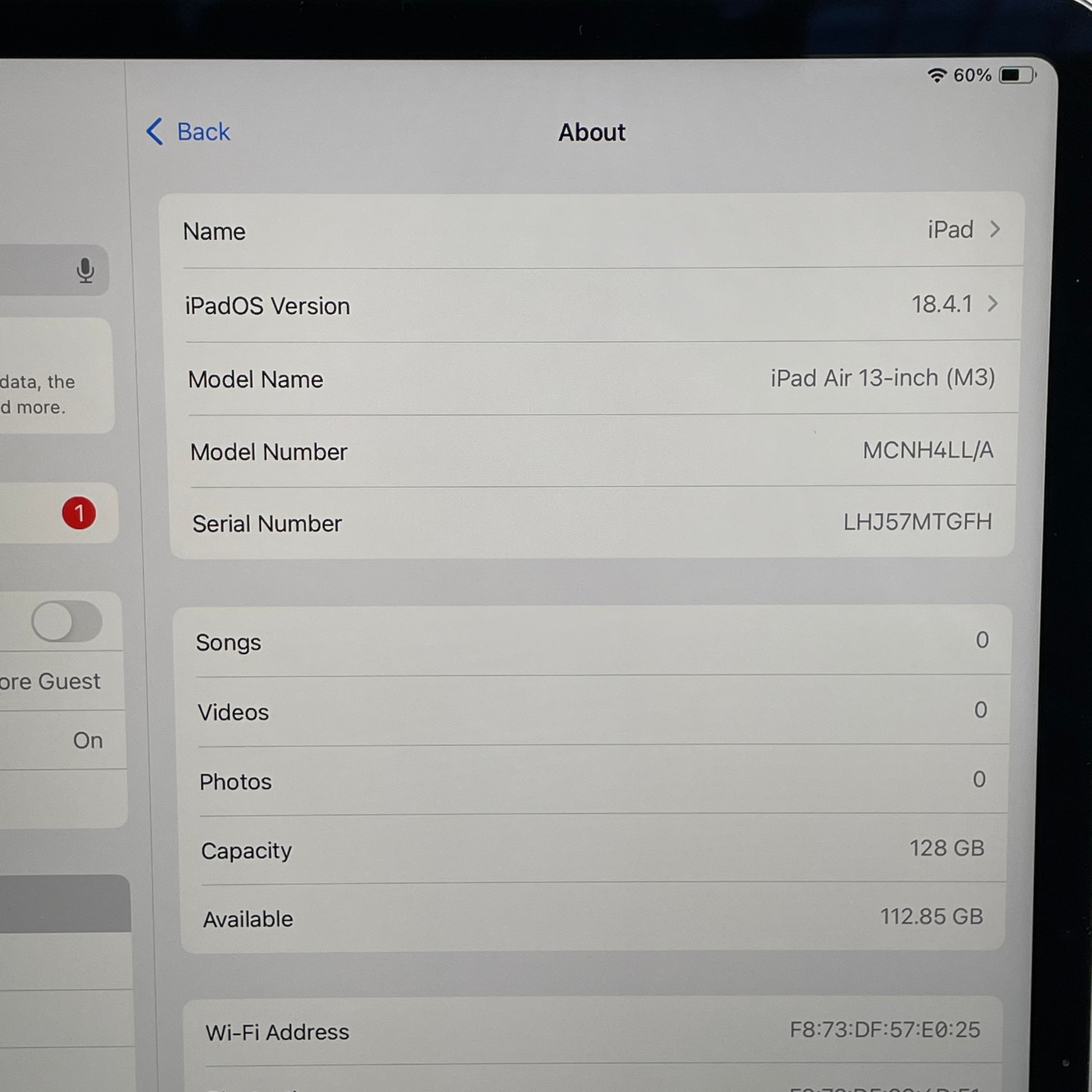Toggle the switch in the left sidebar

(67, 621)
